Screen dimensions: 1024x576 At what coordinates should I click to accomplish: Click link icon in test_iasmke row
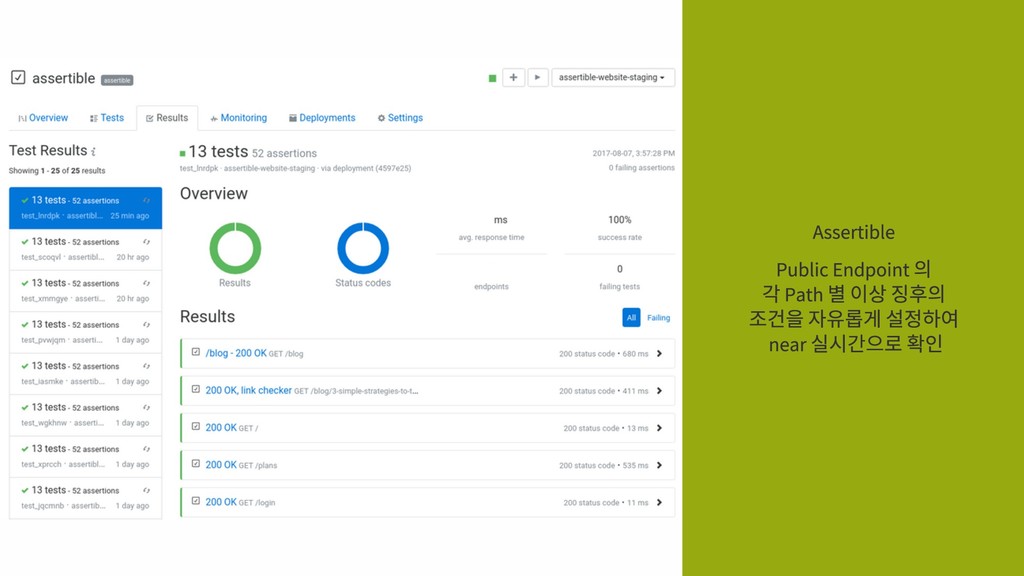tap(146, 366)
